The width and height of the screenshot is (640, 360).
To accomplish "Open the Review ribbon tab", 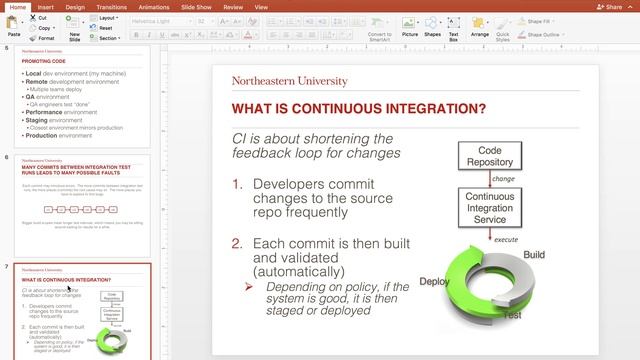I will click(x=233, y=7).
